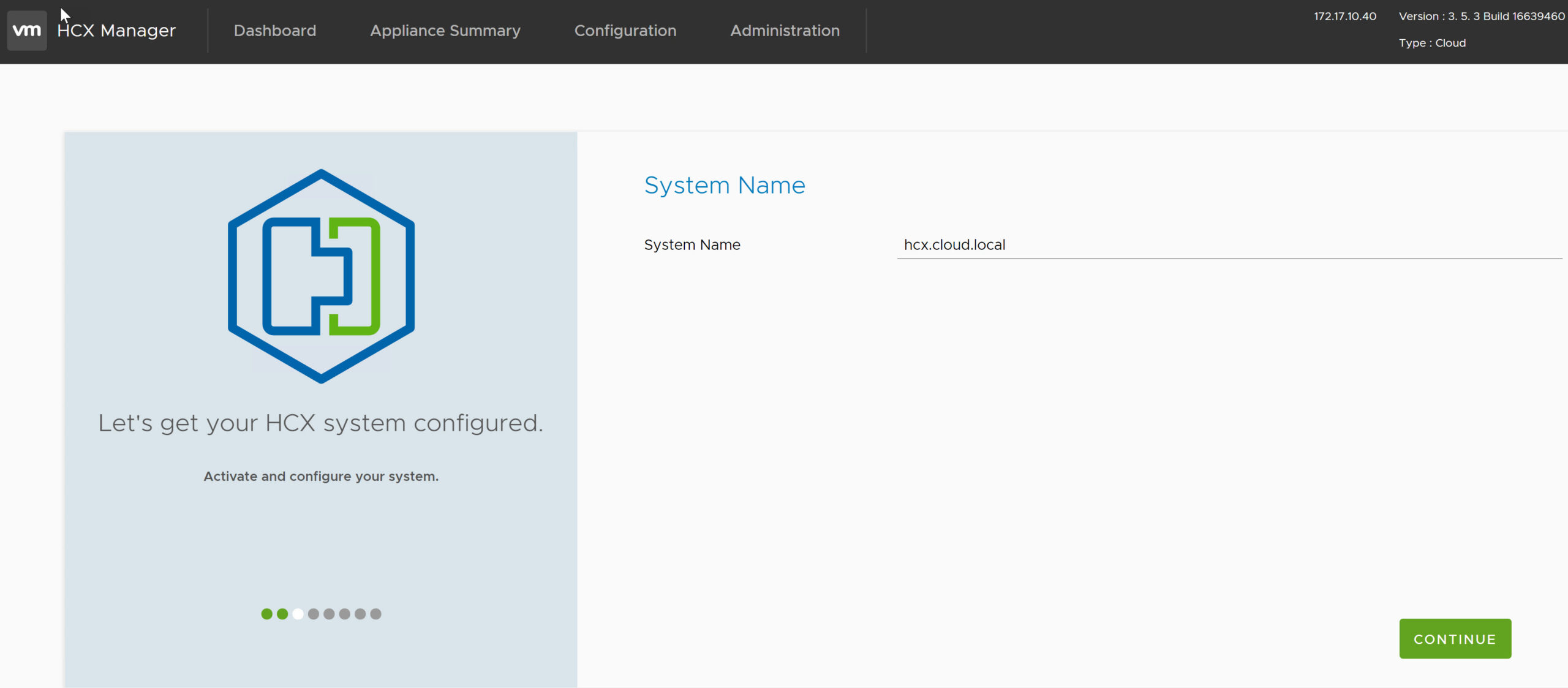
Task: Click the fourth wizard step dot
Action: (x=314, y=614)
